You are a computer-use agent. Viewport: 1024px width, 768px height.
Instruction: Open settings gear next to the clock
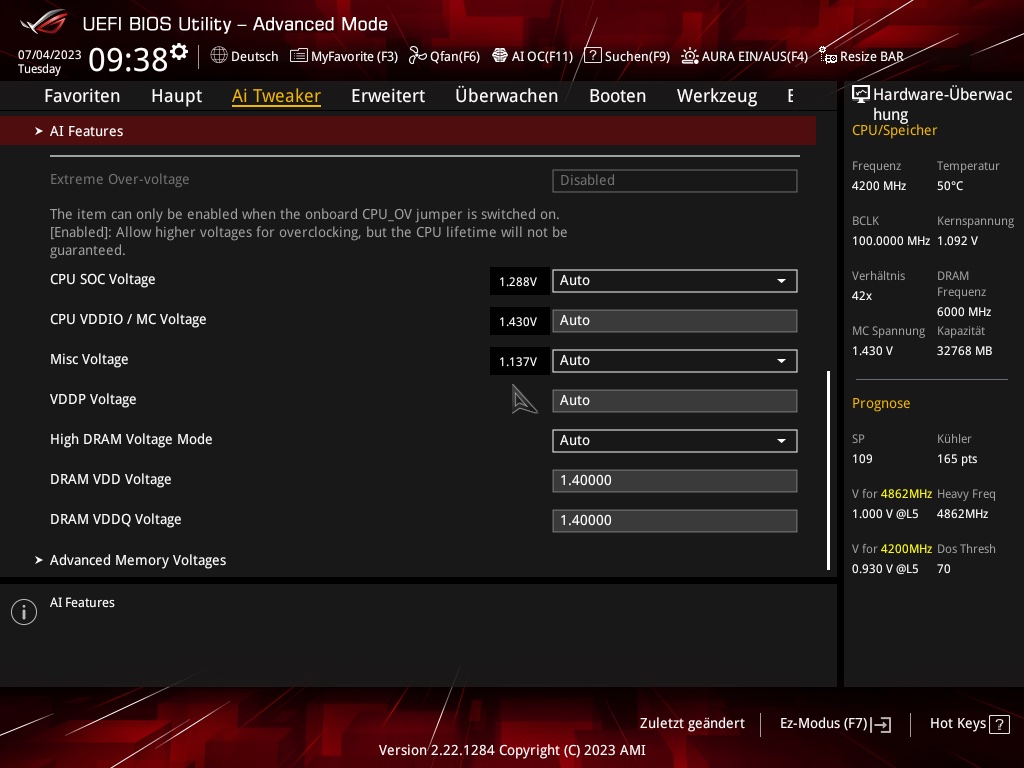[179, 52]
